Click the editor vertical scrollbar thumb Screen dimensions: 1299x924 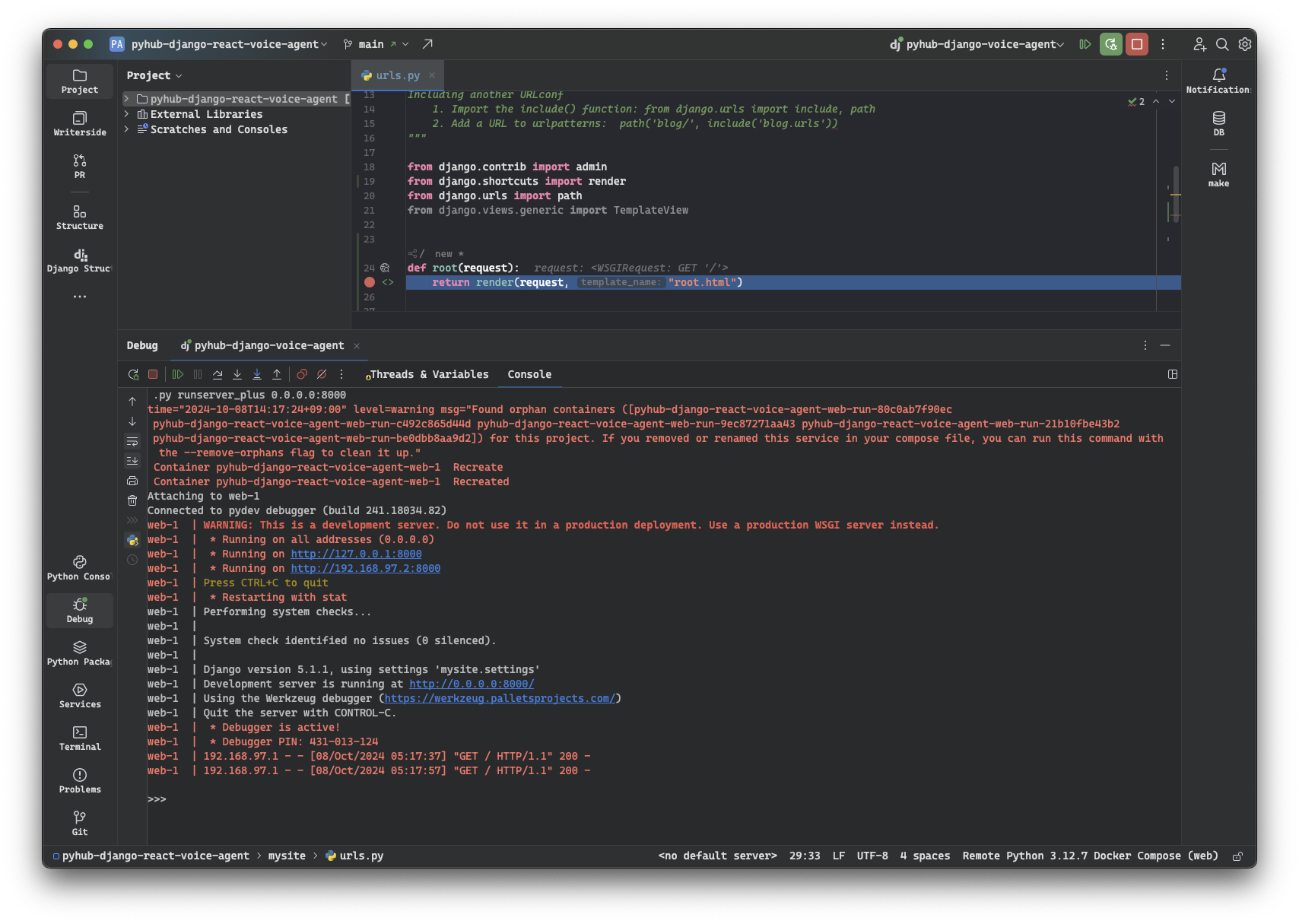[1176, 194]
